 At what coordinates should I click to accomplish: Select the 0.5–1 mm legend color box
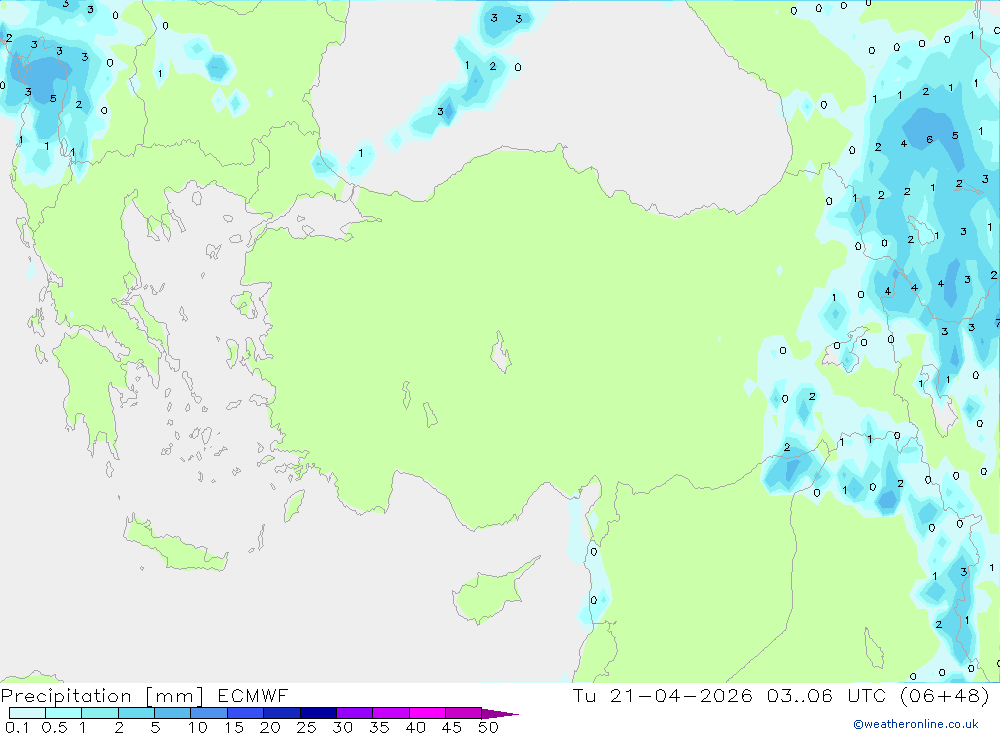[x=64, y=713]
